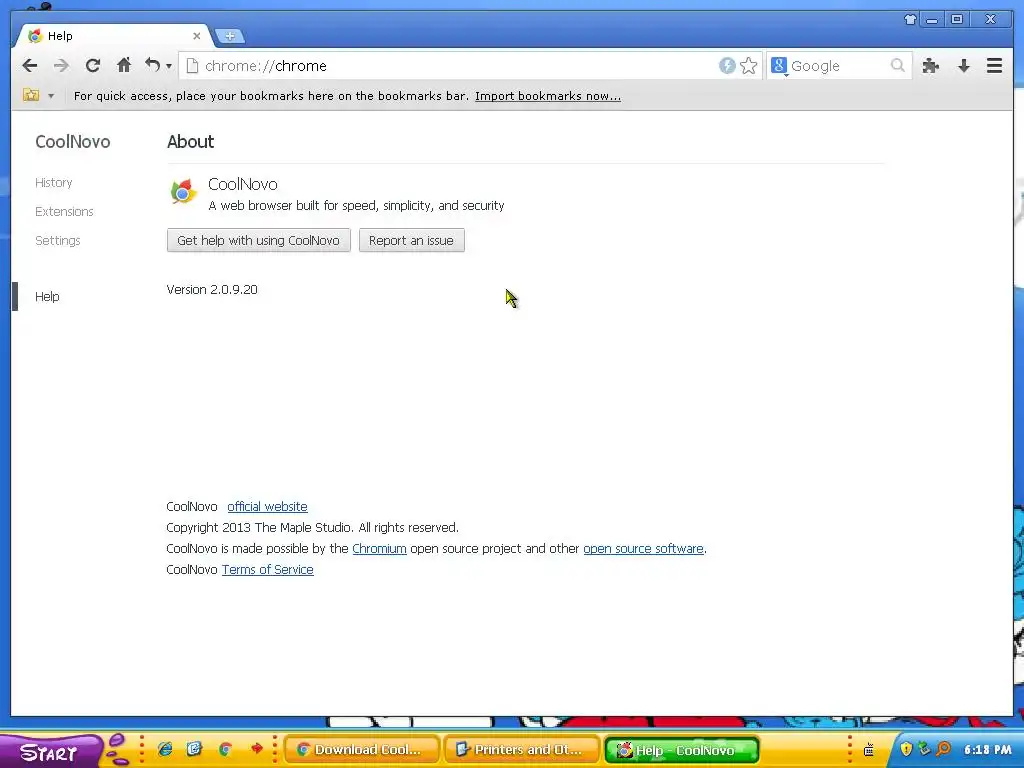Viewport: 1024px width, 768px height.
Task: Click the tray icon left of shield
Action: (869, 750)
